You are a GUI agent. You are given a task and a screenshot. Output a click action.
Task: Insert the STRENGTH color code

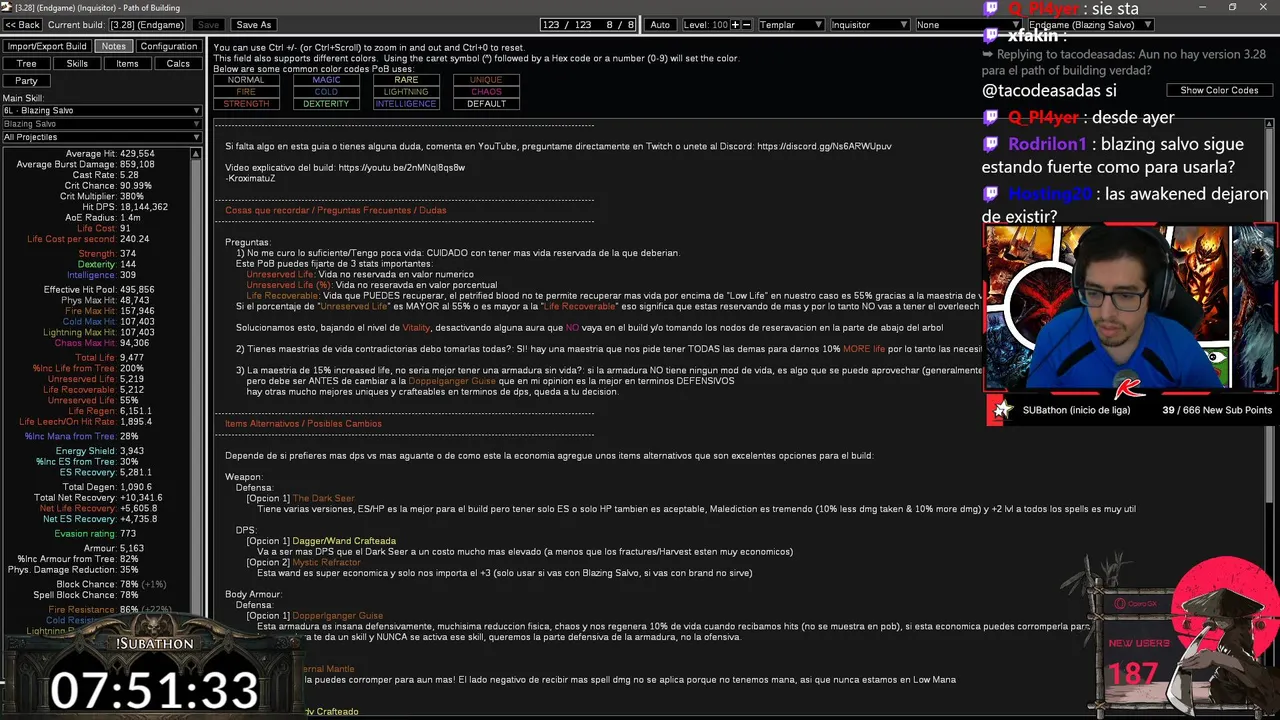[246, 104]
